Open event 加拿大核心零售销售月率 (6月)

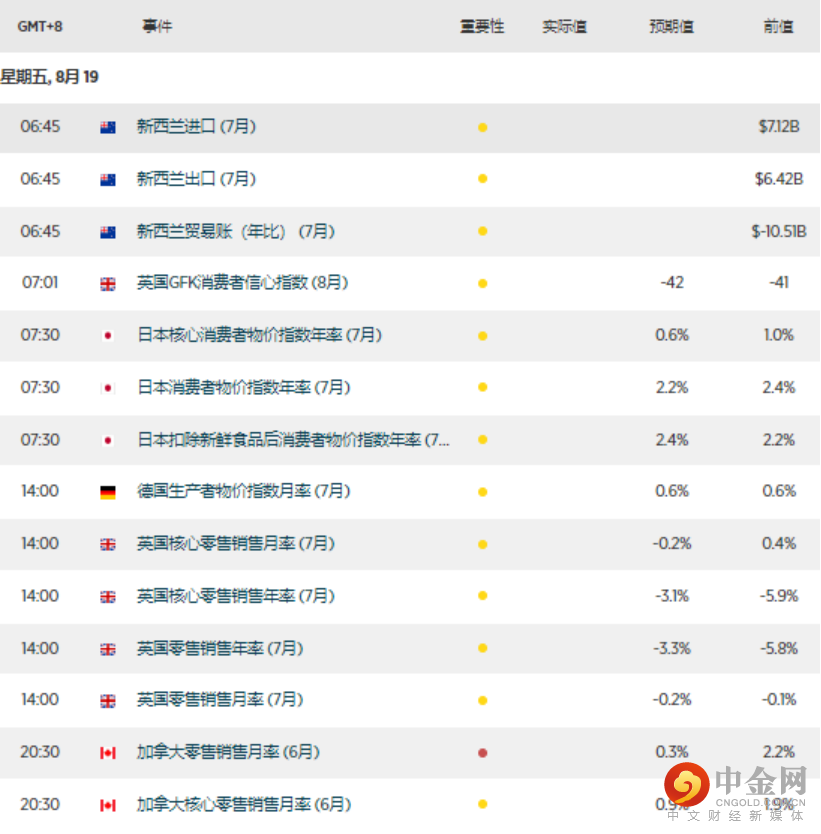pyautogui.click(x=244, y=804)
